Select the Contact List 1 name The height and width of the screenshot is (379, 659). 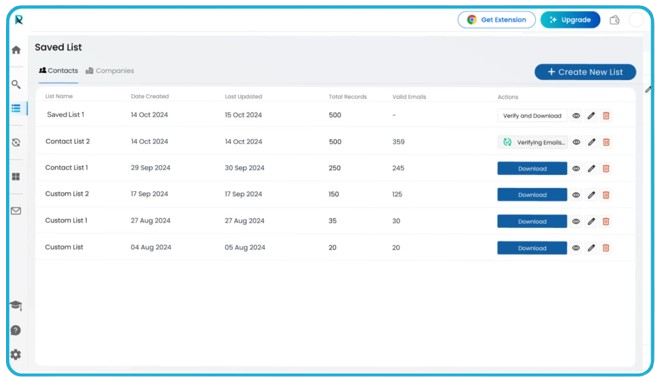pyautogui.click(x=66, y=167)
